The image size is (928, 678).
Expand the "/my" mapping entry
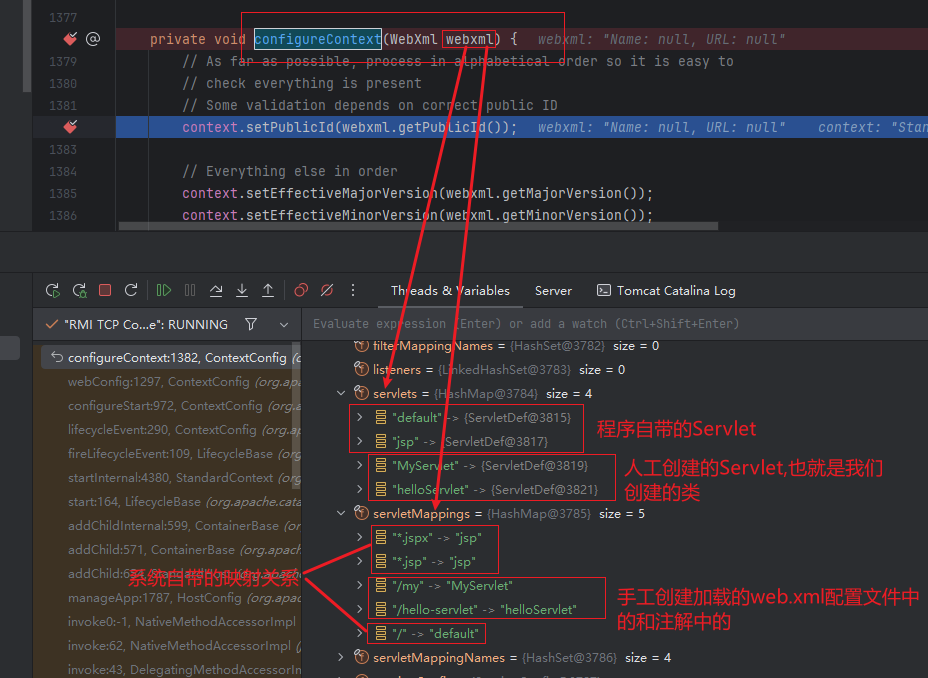359,585
